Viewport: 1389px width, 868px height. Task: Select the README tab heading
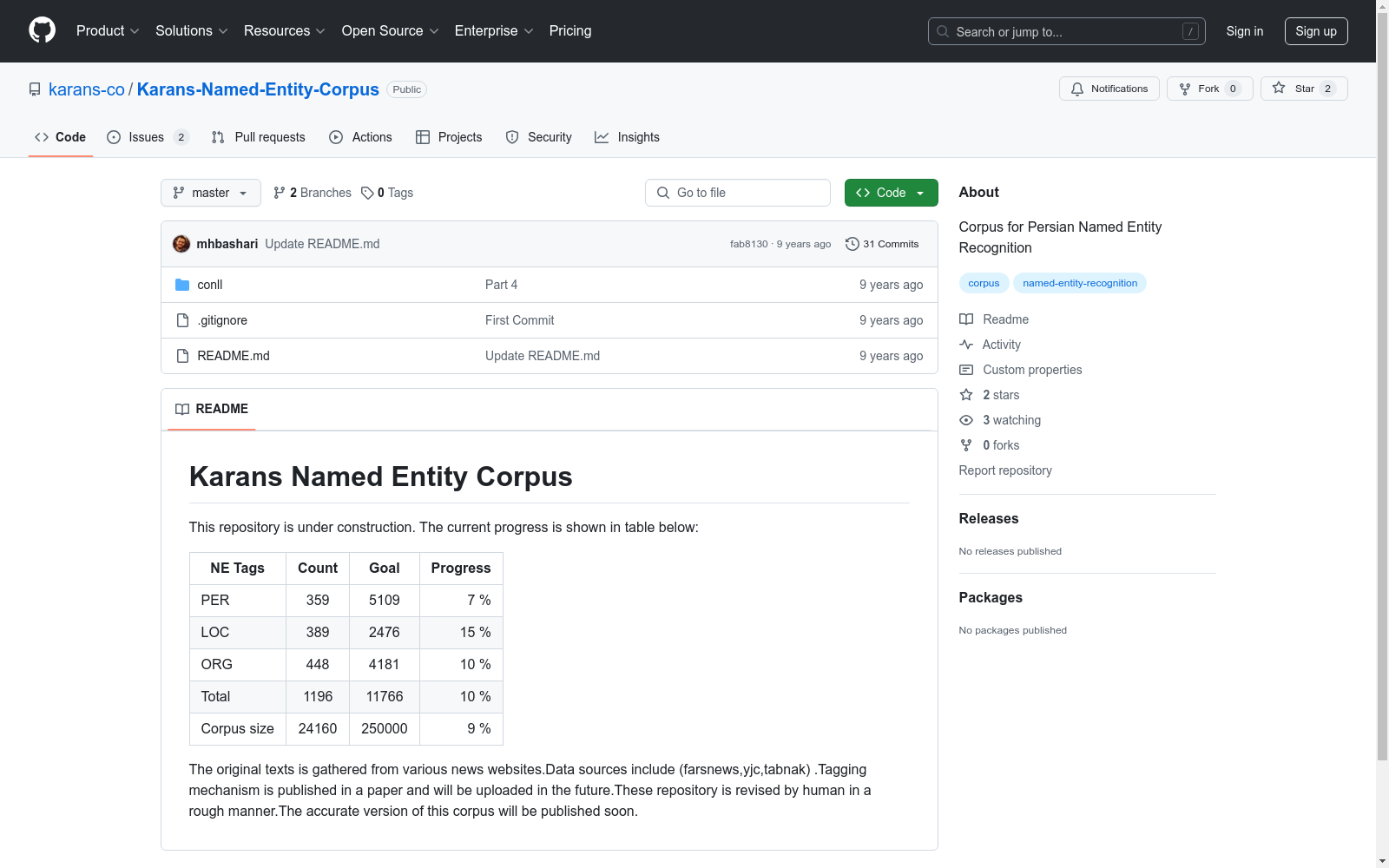[212, 409]
